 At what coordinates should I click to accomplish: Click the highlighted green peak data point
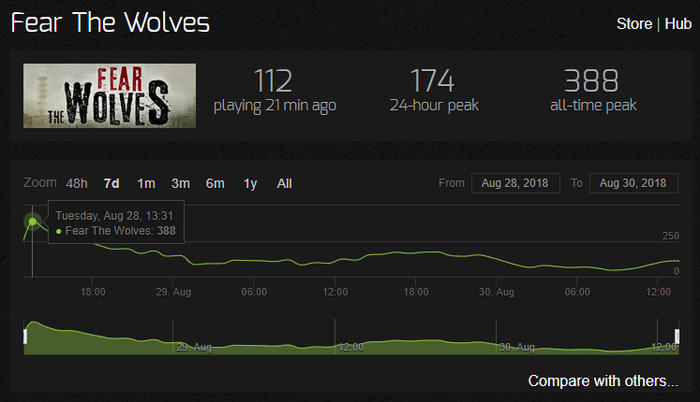tap(33, 222)
